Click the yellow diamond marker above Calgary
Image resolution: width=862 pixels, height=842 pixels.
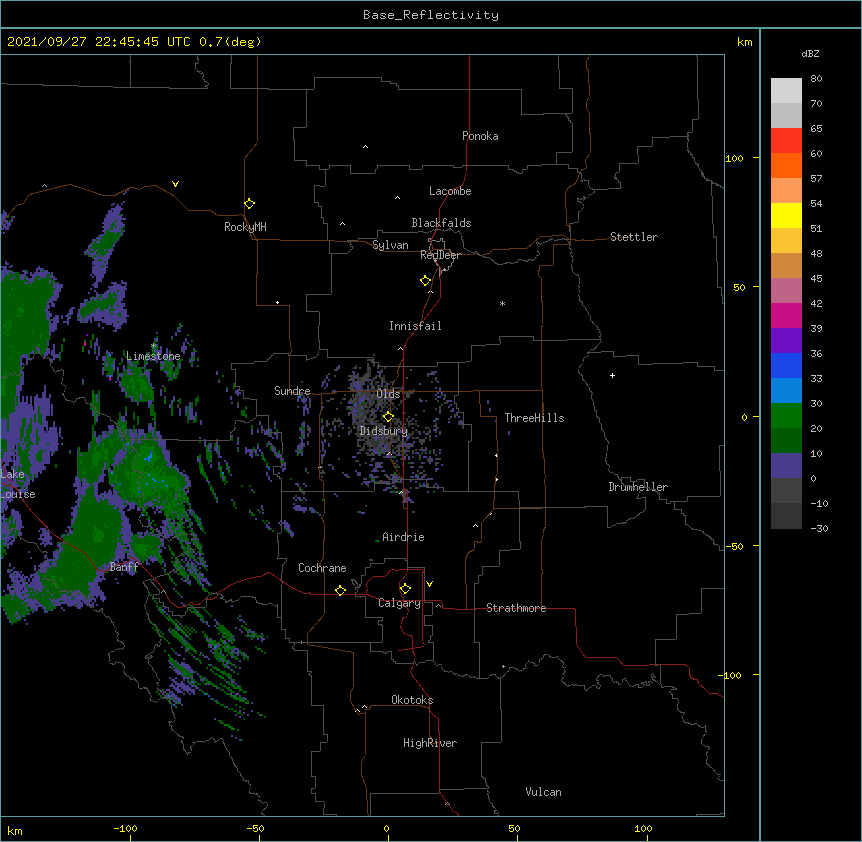[405, 589]
